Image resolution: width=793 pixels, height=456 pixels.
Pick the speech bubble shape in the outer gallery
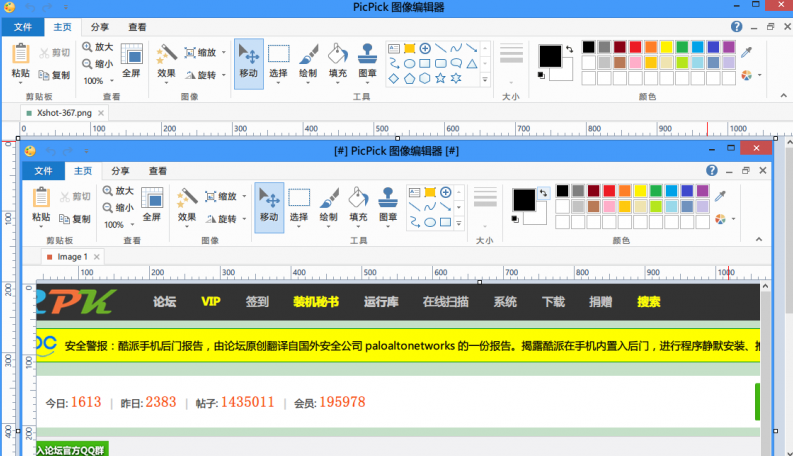click(456, 63)
